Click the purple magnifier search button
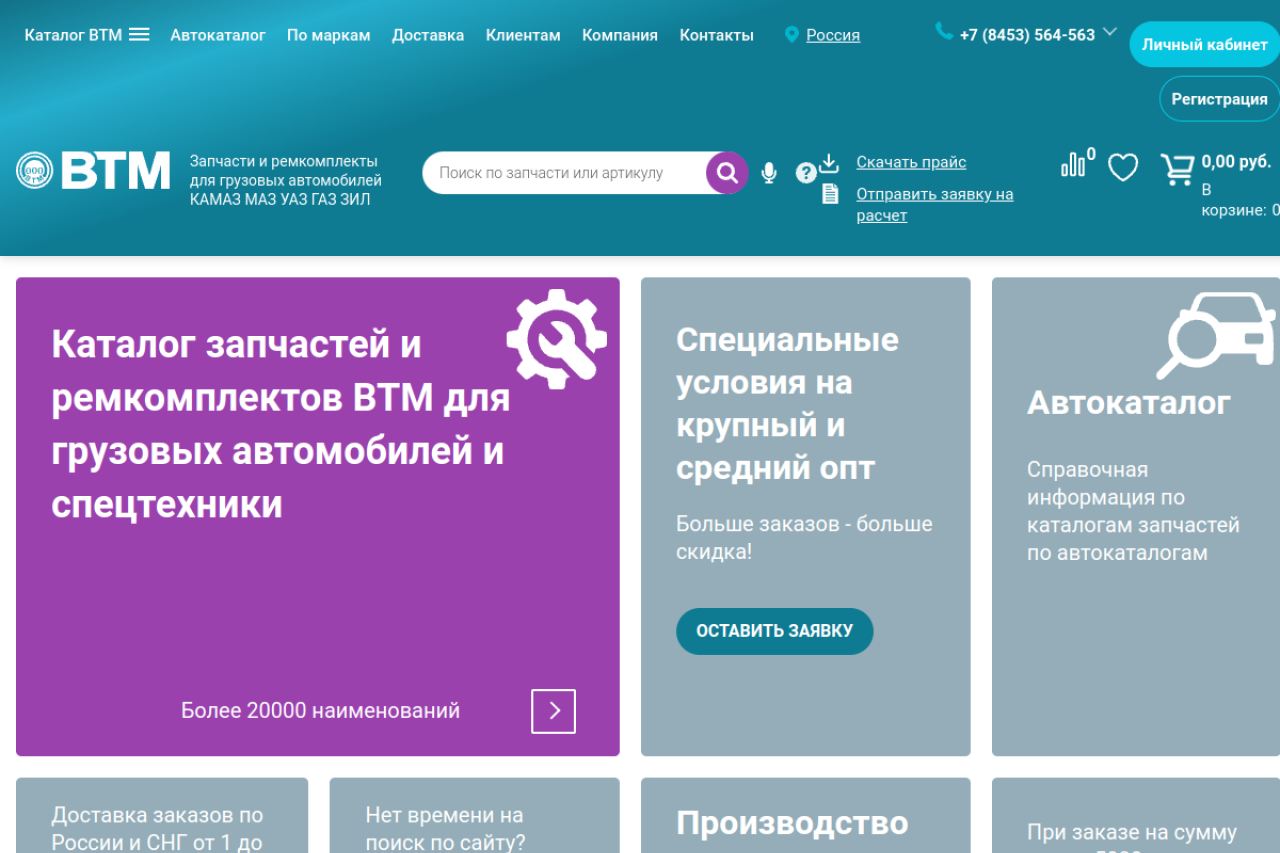Image resolution: width=1280 pixels, height=853 pixels. coord(727,173)
